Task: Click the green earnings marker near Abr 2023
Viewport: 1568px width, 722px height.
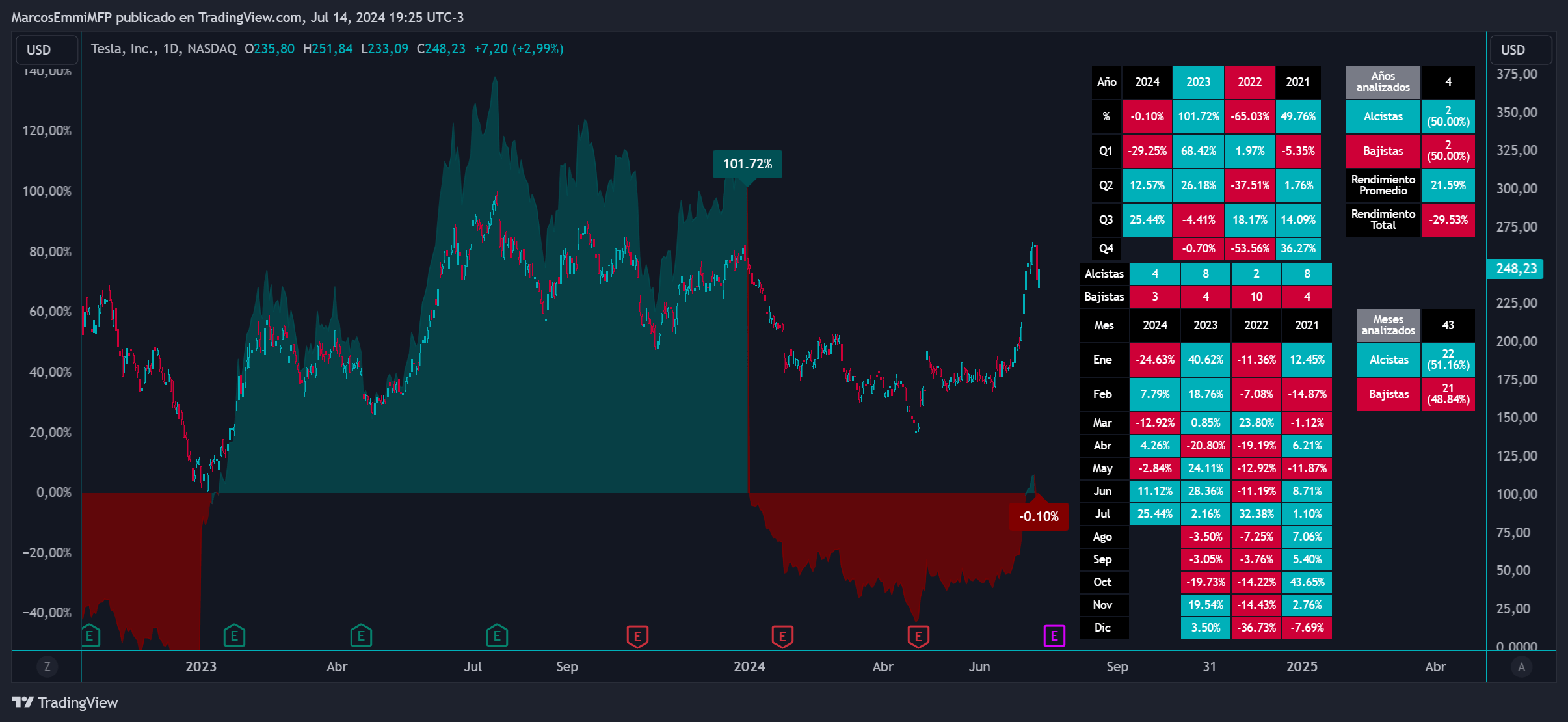Action: [361, 635]
